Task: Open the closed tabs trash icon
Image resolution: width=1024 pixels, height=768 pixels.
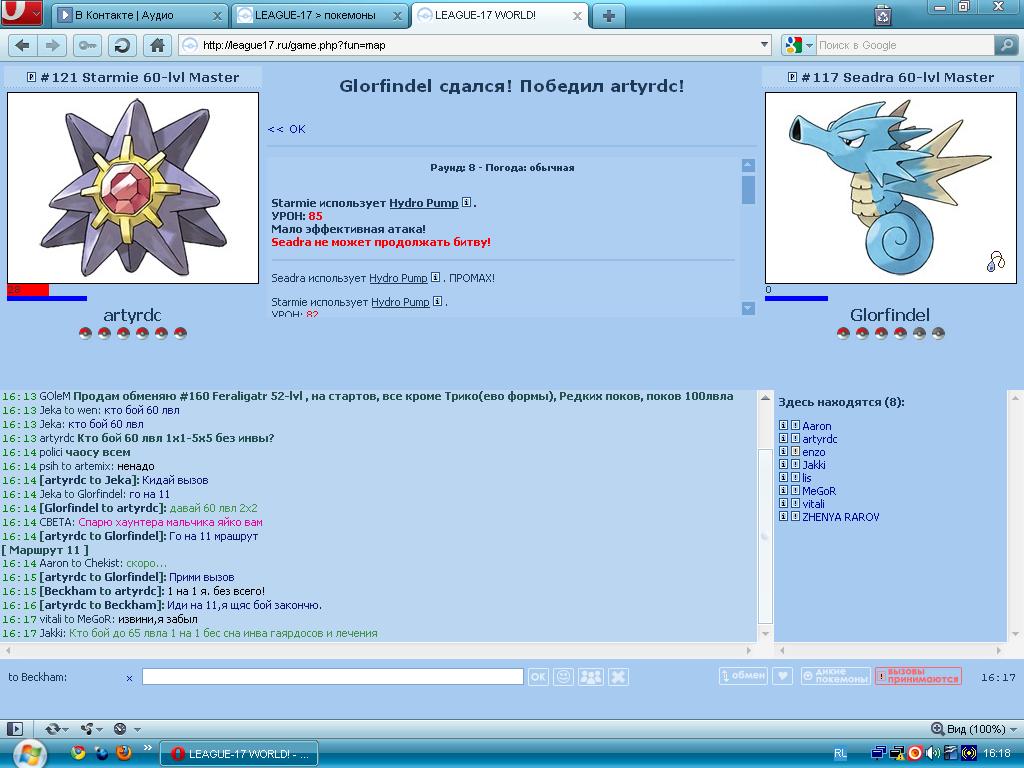Action: [x=883, y=14]
